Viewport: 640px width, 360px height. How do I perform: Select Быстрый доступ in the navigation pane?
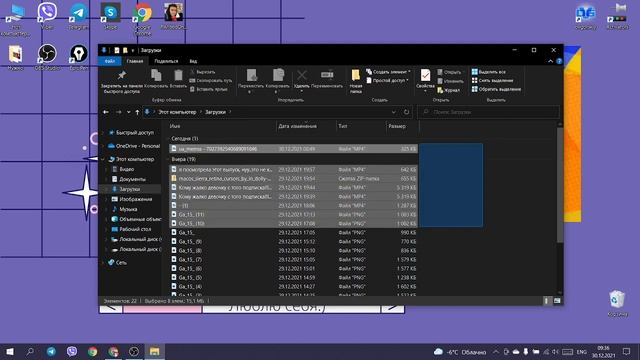135,133
